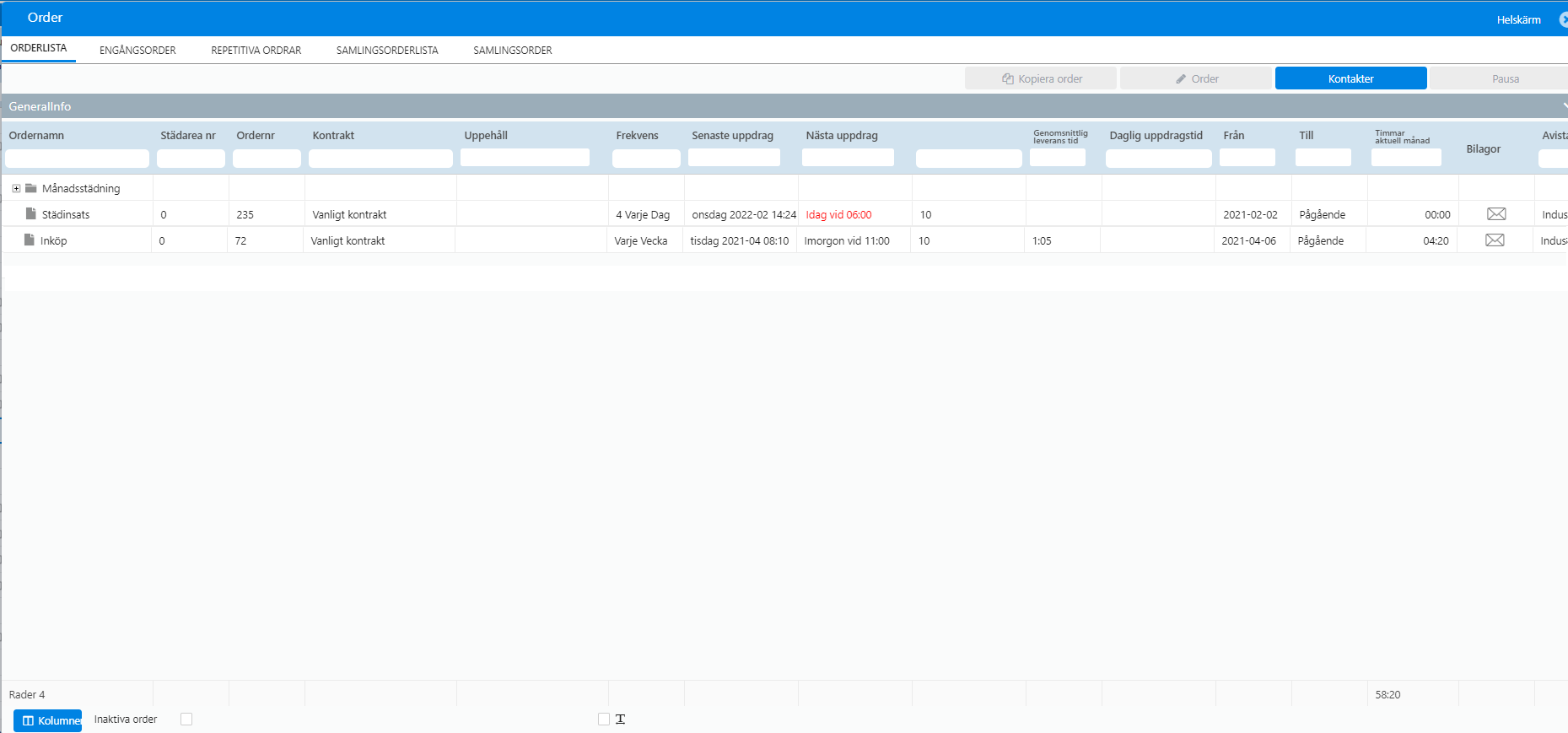Viewport: 1568px width, 733px height.
Task: Click the red 'Idag vid 06:00' cell
Action: 838,214
